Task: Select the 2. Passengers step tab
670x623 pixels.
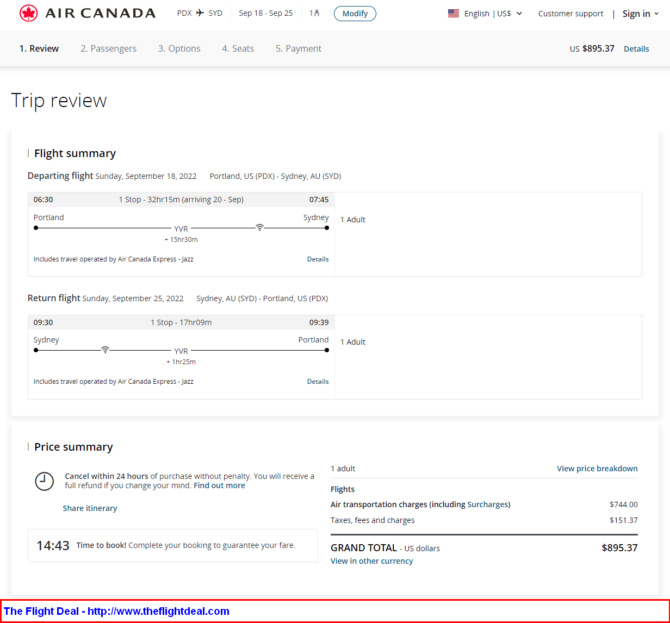Action: 109,48
